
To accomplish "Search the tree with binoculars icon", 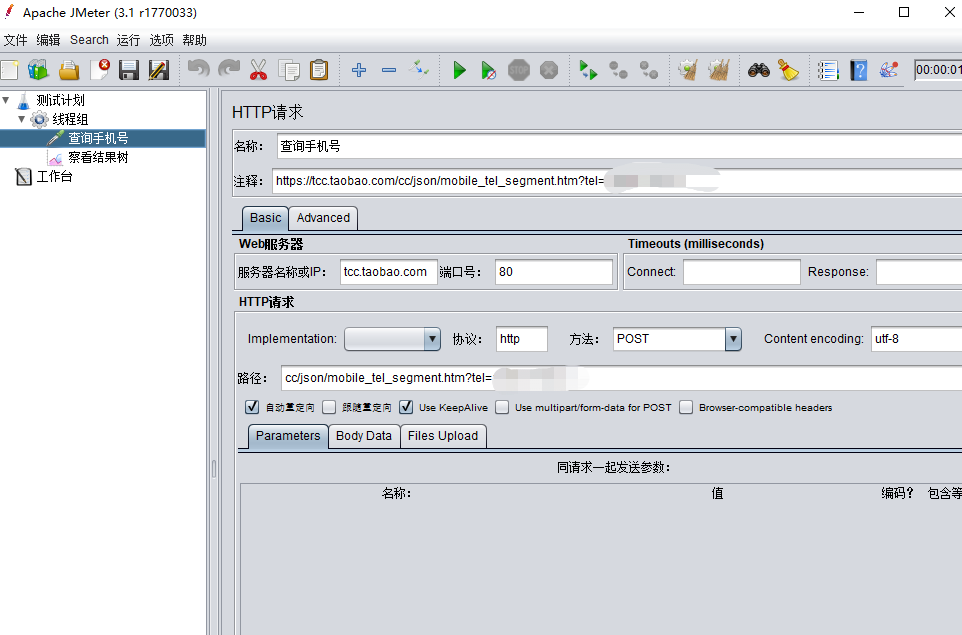I will click(759, 70).
